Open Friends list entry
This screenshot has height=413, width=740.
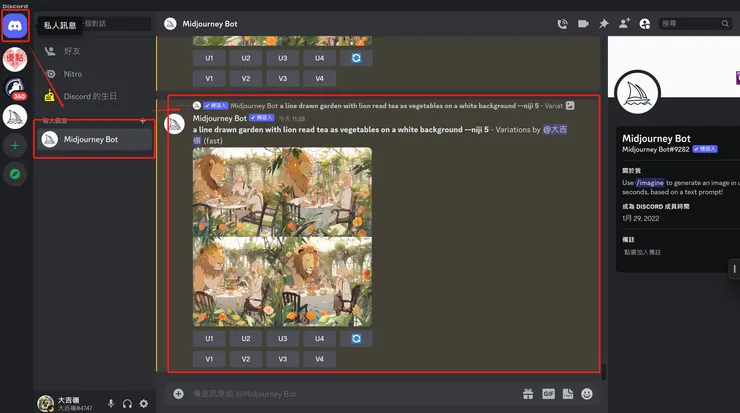tap(93, 51)
